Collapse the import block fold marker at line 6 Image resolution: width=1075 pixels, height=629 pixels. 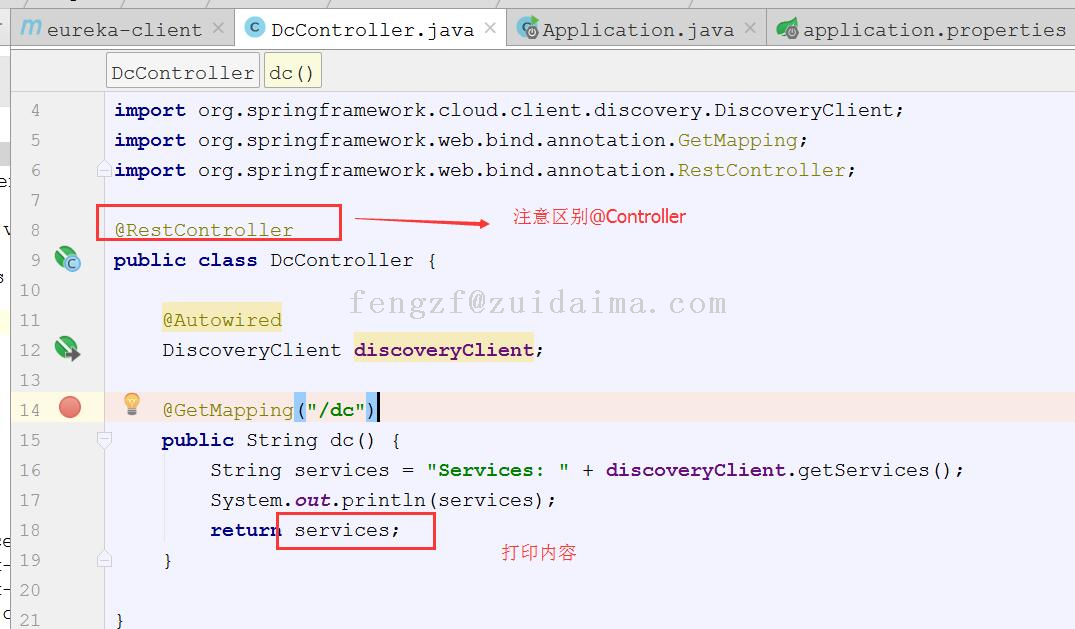click(104, 171)
